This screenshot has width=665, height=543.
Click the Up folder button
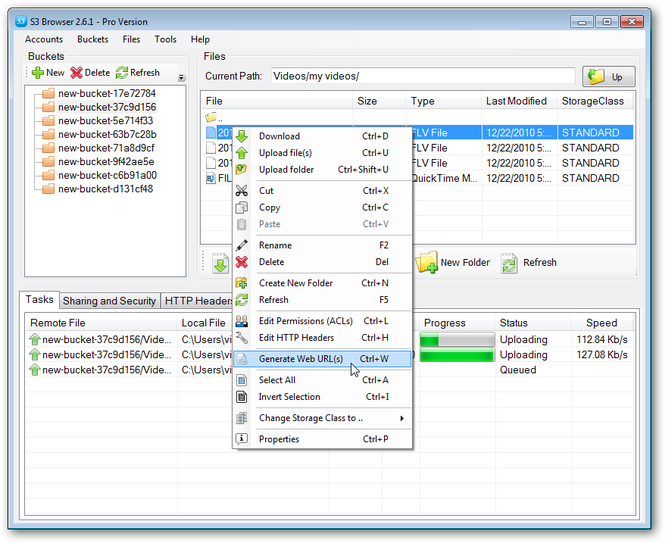coord(609,77)
